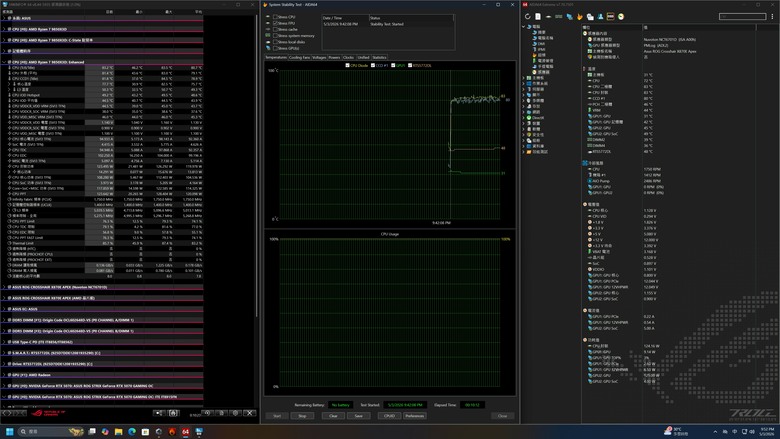The width and height of the screenshot is (780, 439).
Task: Click the HWiNFO X close-sensors icon at bottom
Action: [x=250, y=413]
